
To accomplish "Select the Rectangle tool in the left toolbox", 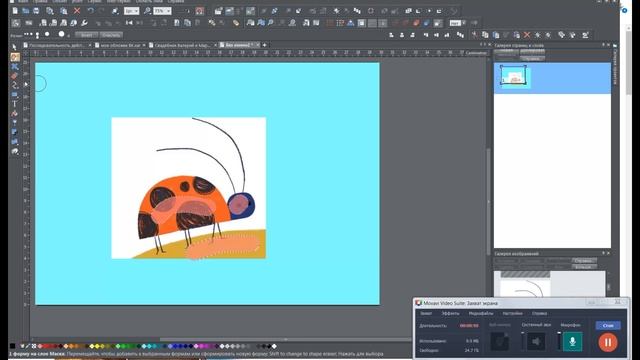I will (15, 95).
